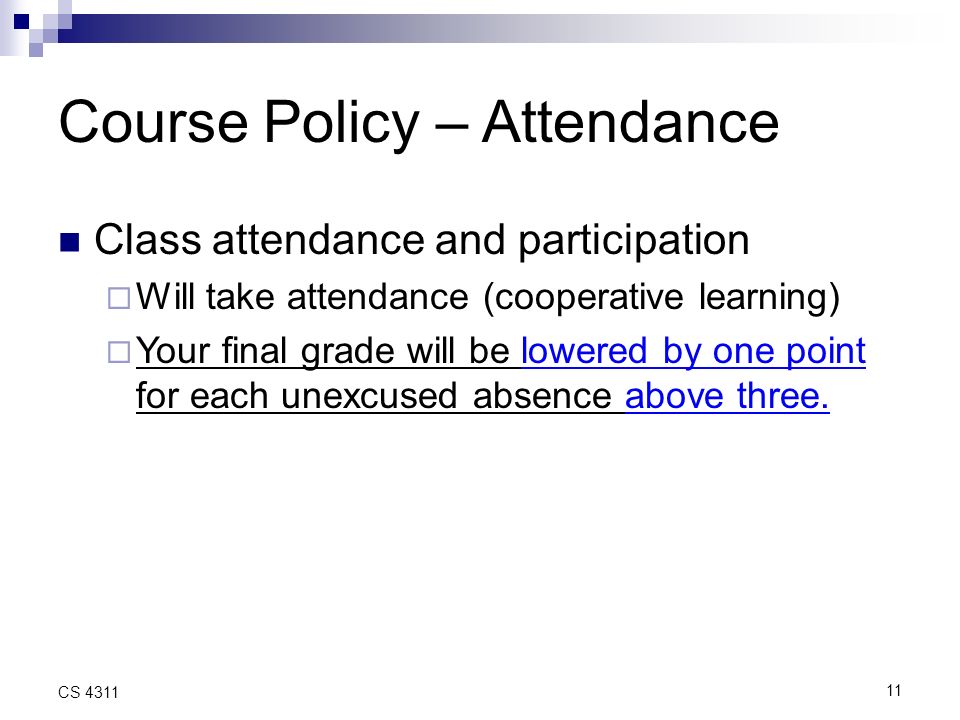The height and width of the screenshot is (720, 960).
Task: Click the "Will take attendance" text
Action: (302, 297)
